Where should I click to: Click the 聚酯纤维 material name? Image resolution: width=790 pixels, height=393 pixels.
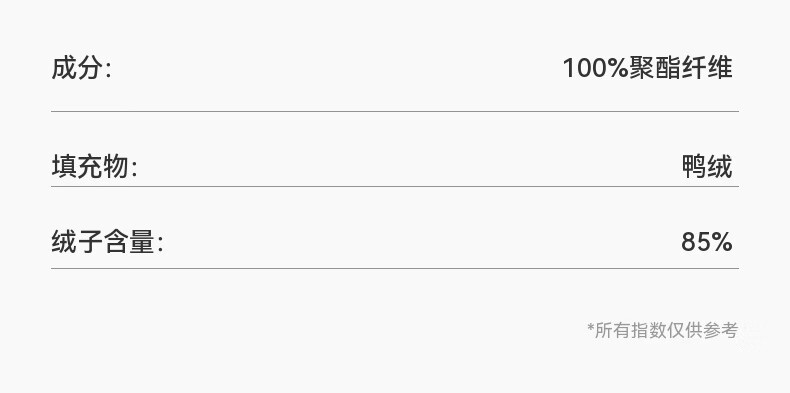pos(681,68)
